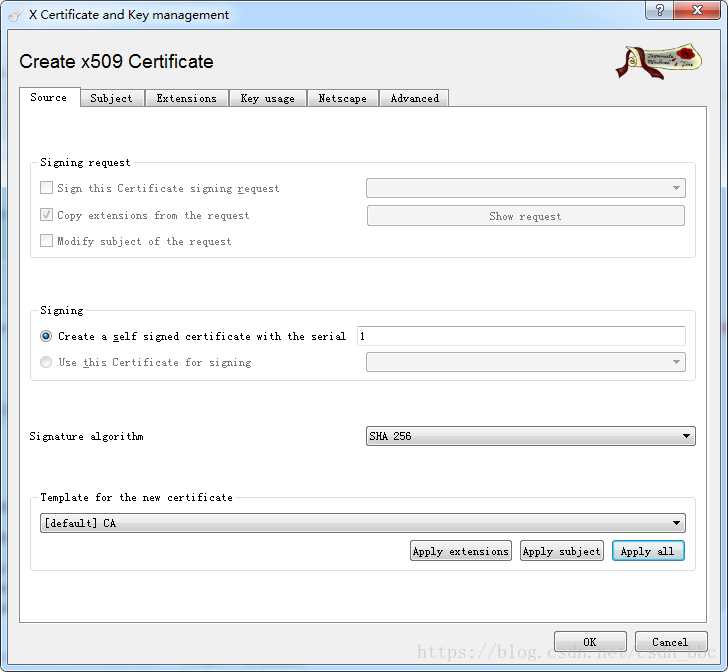
Task: Close the X Certificate dialog window
Action: point(697,10)
